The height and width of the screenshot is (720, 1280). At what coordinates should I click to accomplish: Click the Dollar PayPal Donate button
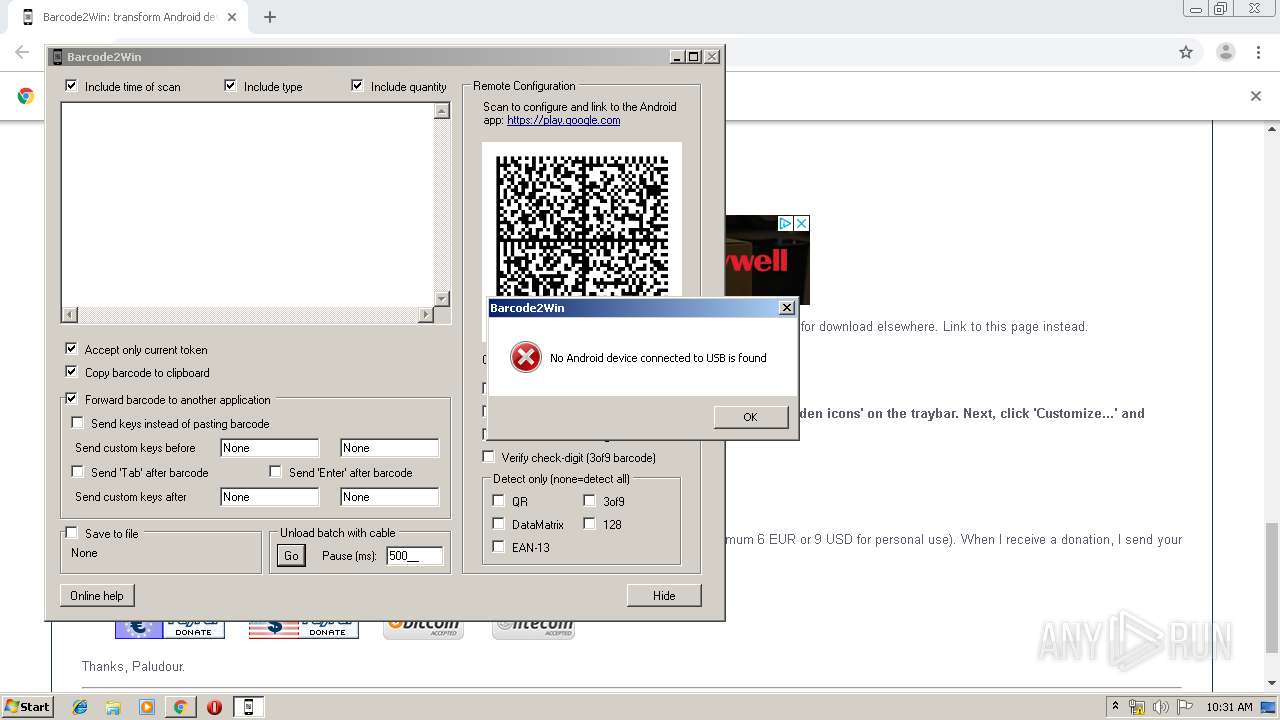point(304,629)
